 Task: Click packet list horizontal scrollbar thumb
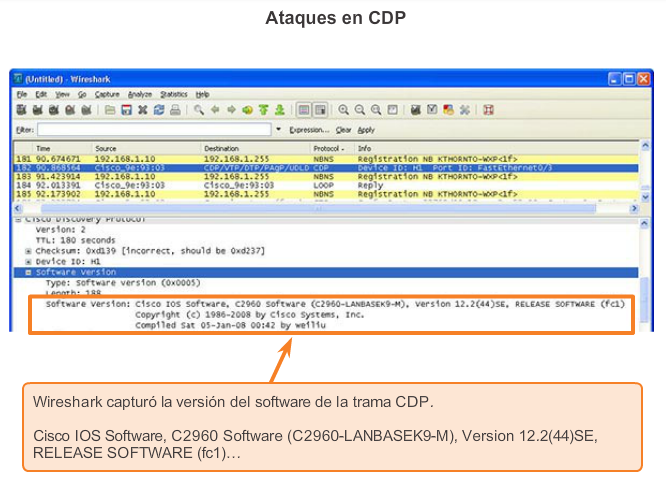[319, 208]
